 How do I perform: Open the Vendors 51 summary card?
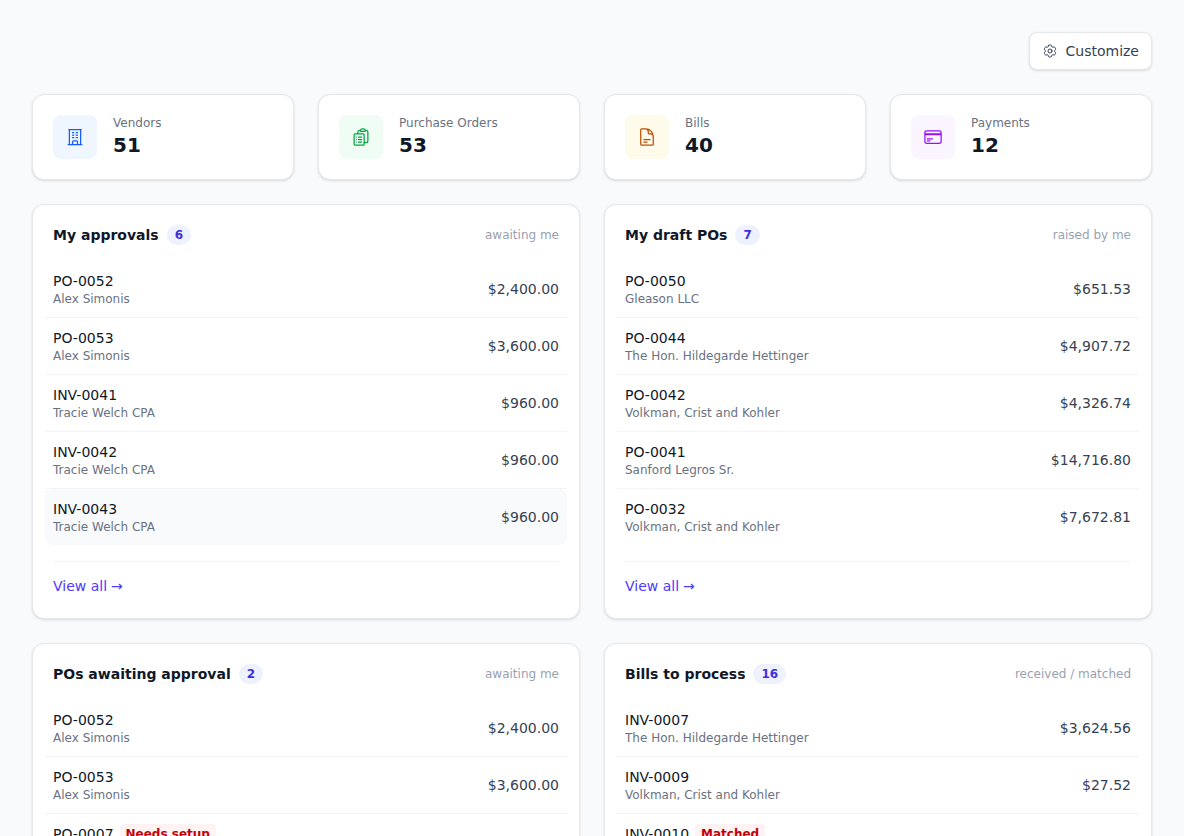point(163,137)
